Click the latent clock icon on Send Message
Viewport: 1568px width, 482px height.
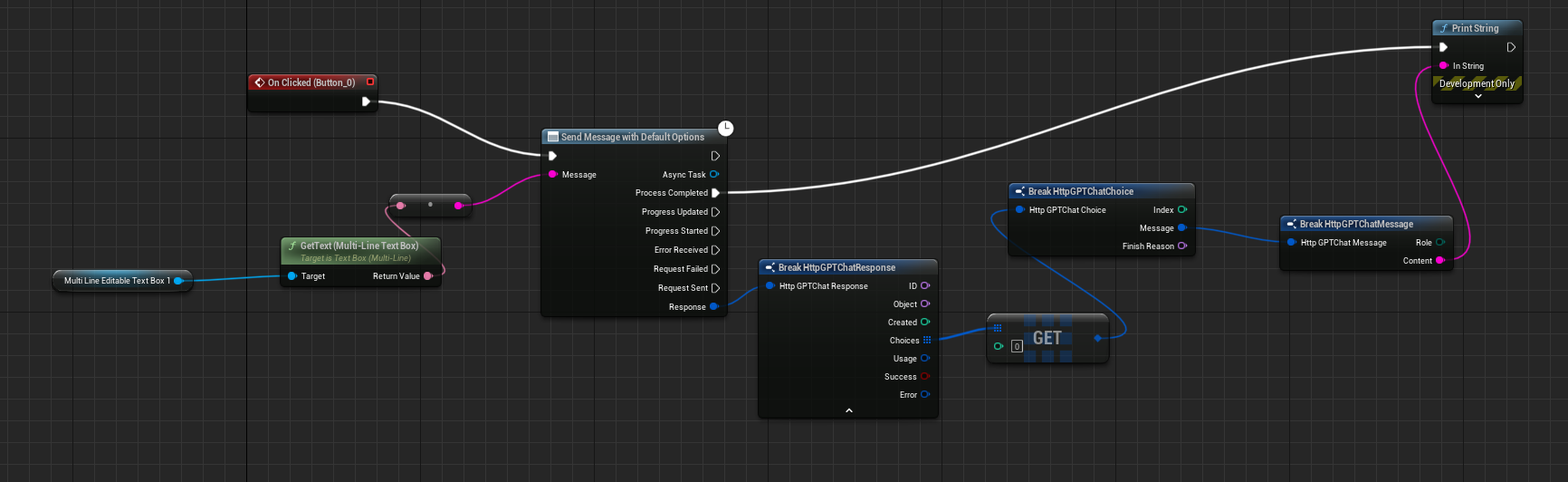(x=725, y=128)
